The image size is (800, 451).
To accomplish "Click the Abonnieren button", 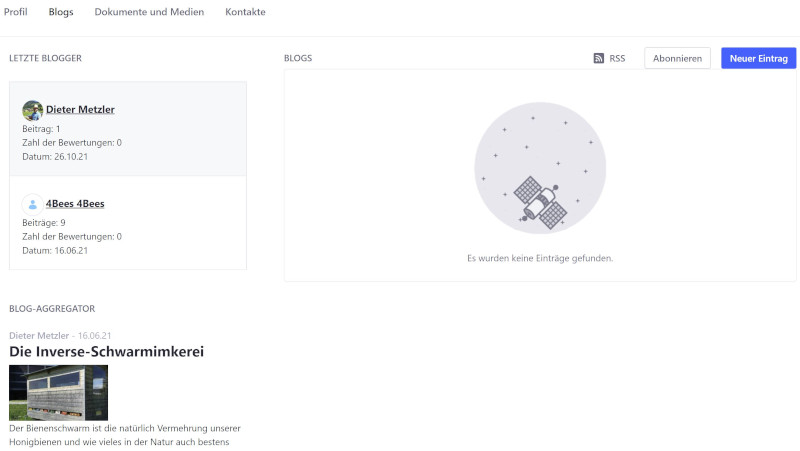I will (x=677, y=58).
